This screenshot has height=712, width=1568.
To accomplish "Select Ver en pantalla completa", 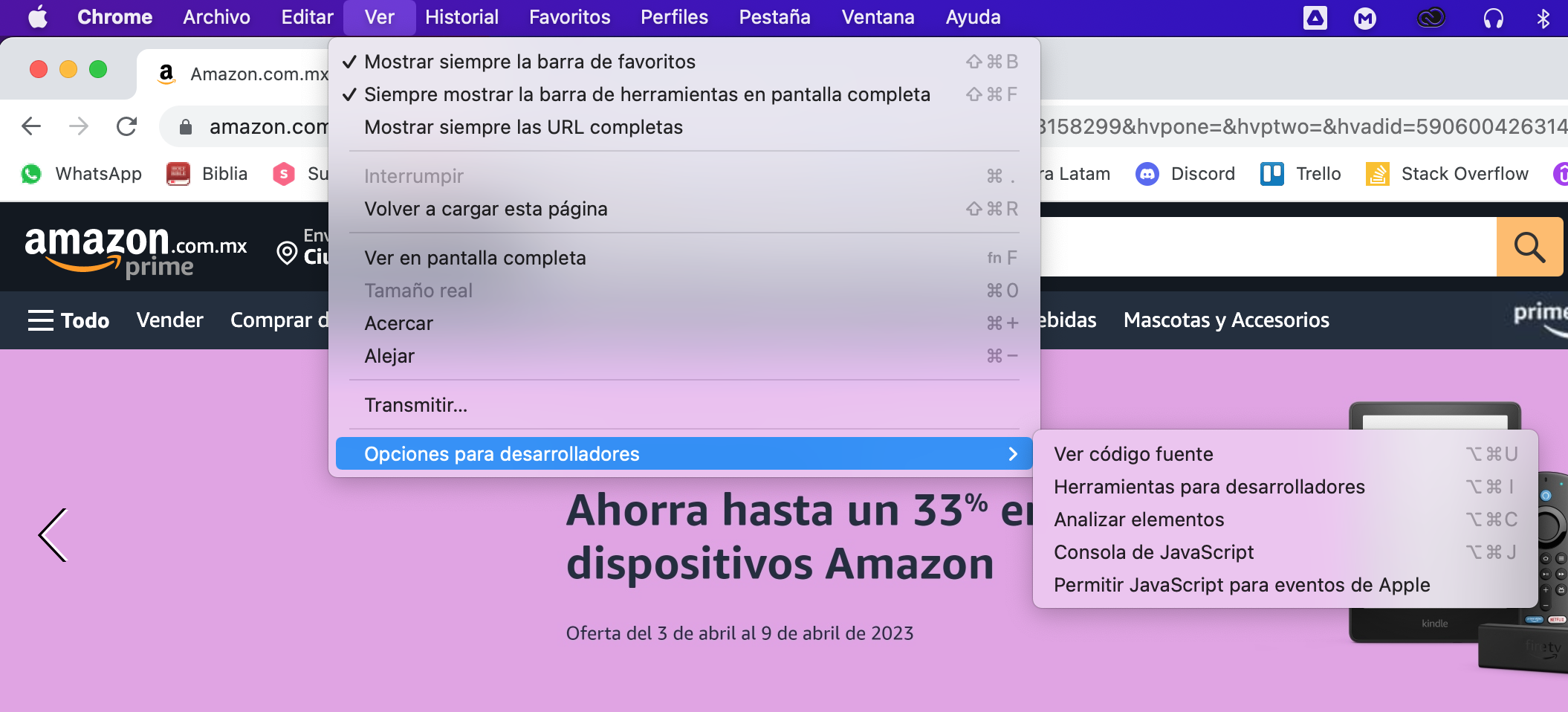I will [684, 258].
